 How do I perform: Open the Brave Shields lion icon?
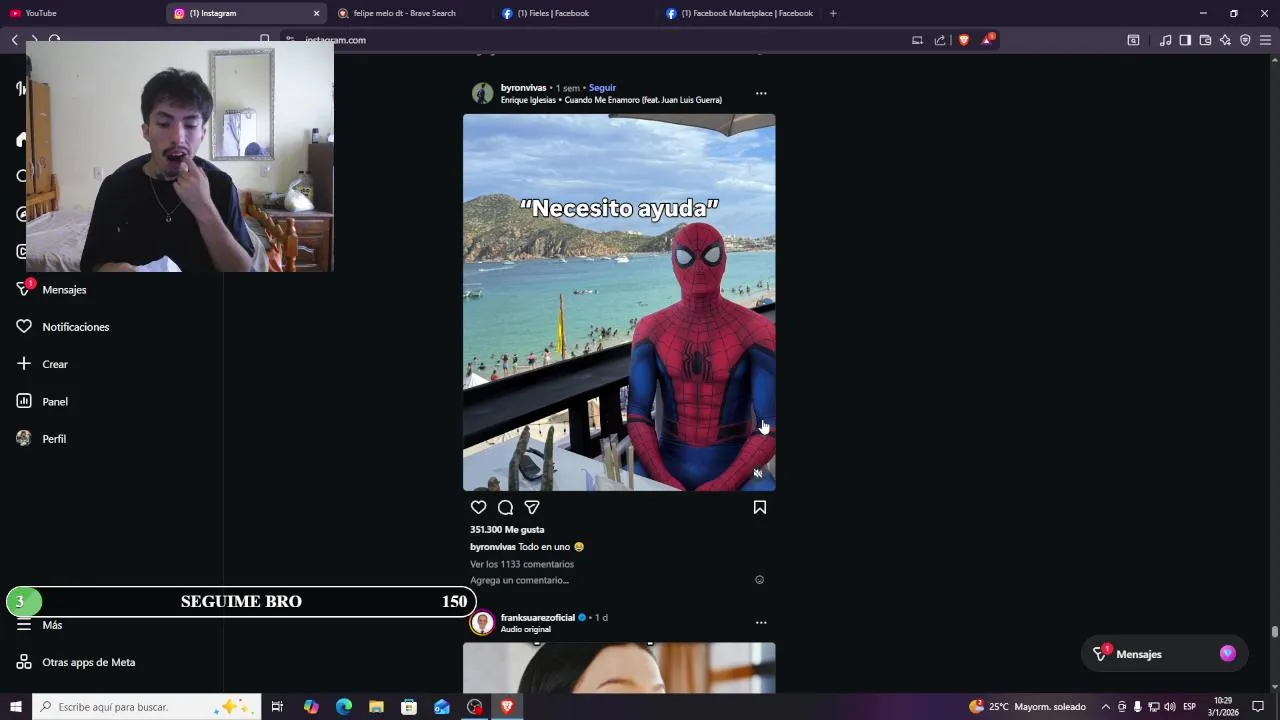click(964, 40)
